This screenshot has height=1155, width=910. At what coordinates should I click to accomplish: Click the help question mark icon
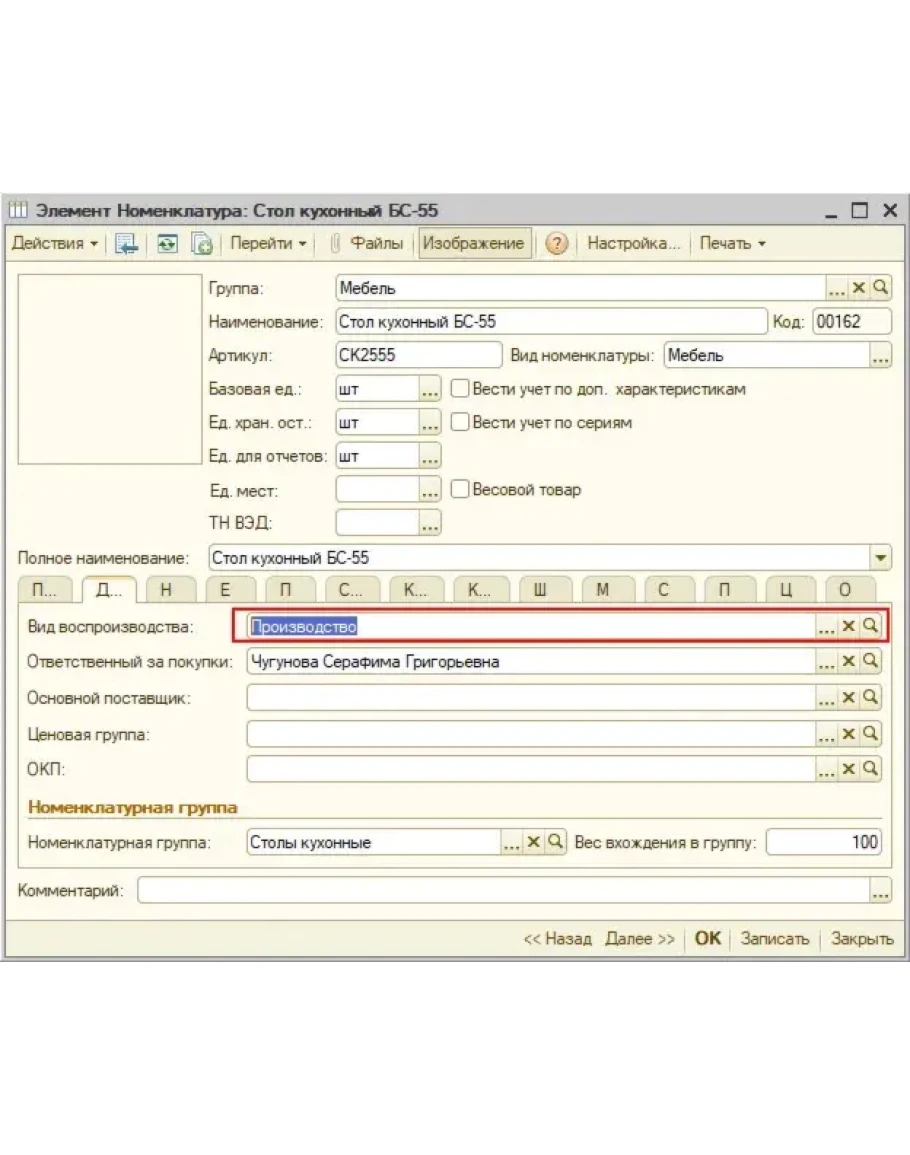[x=556, y=244]
